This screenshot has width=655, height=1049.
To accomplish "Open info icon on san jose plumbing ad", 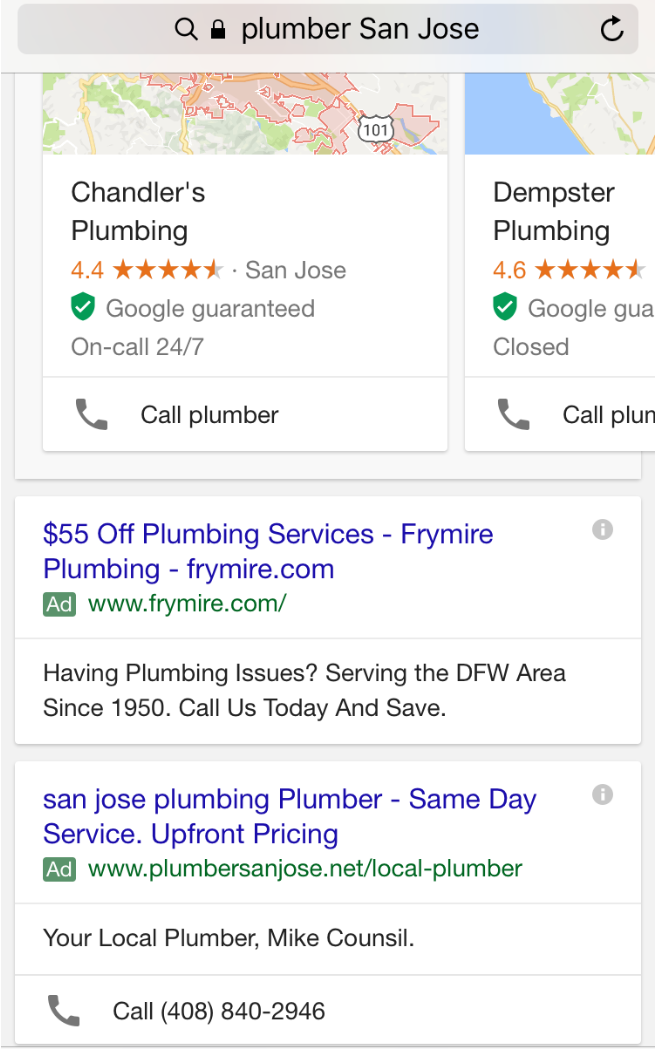I will coord(602,795).
